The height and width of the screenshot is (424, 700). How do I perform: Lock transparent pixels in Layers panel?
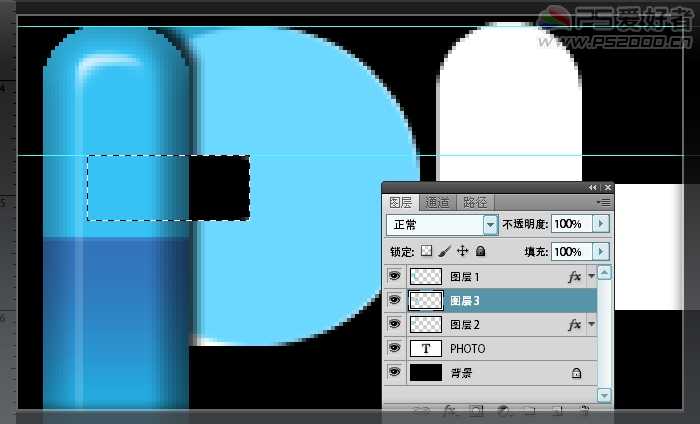pyautogui.click(x=426, y=251)
